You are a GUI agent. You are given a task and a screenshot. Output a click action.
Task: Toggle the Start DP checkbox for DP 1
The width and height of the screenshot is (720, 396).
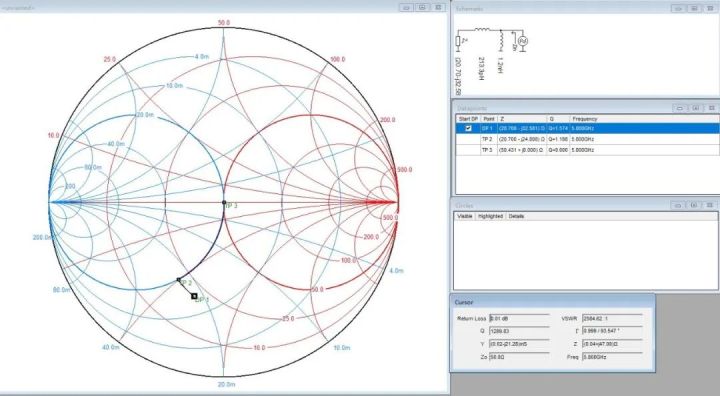click(x=468, y=129)
